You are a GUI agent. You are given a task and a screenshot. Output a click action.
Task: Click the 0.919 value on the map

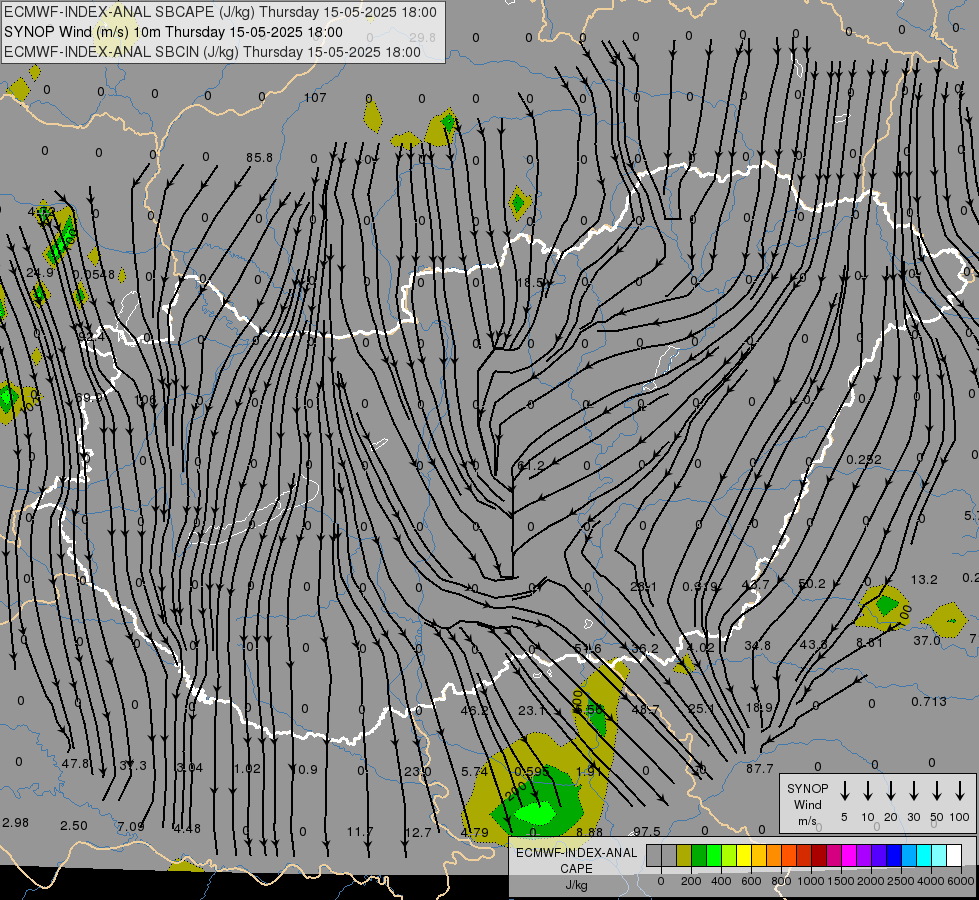pyautogui.click(x=700, y=586)
